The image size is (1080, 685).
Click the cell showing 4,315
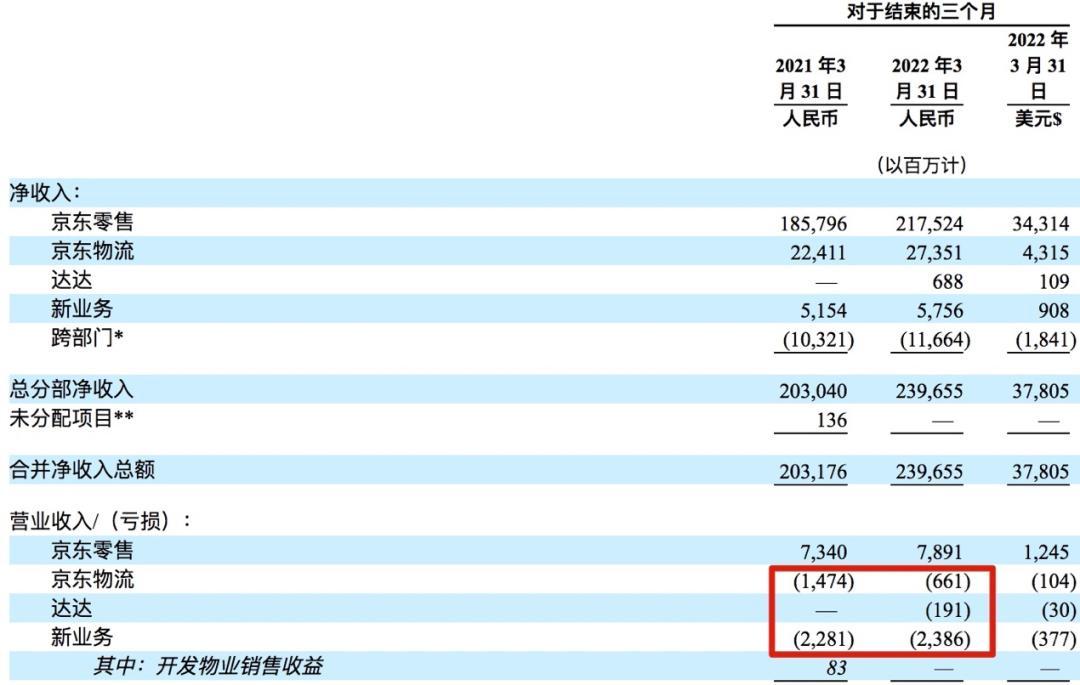coord(1046,253)
